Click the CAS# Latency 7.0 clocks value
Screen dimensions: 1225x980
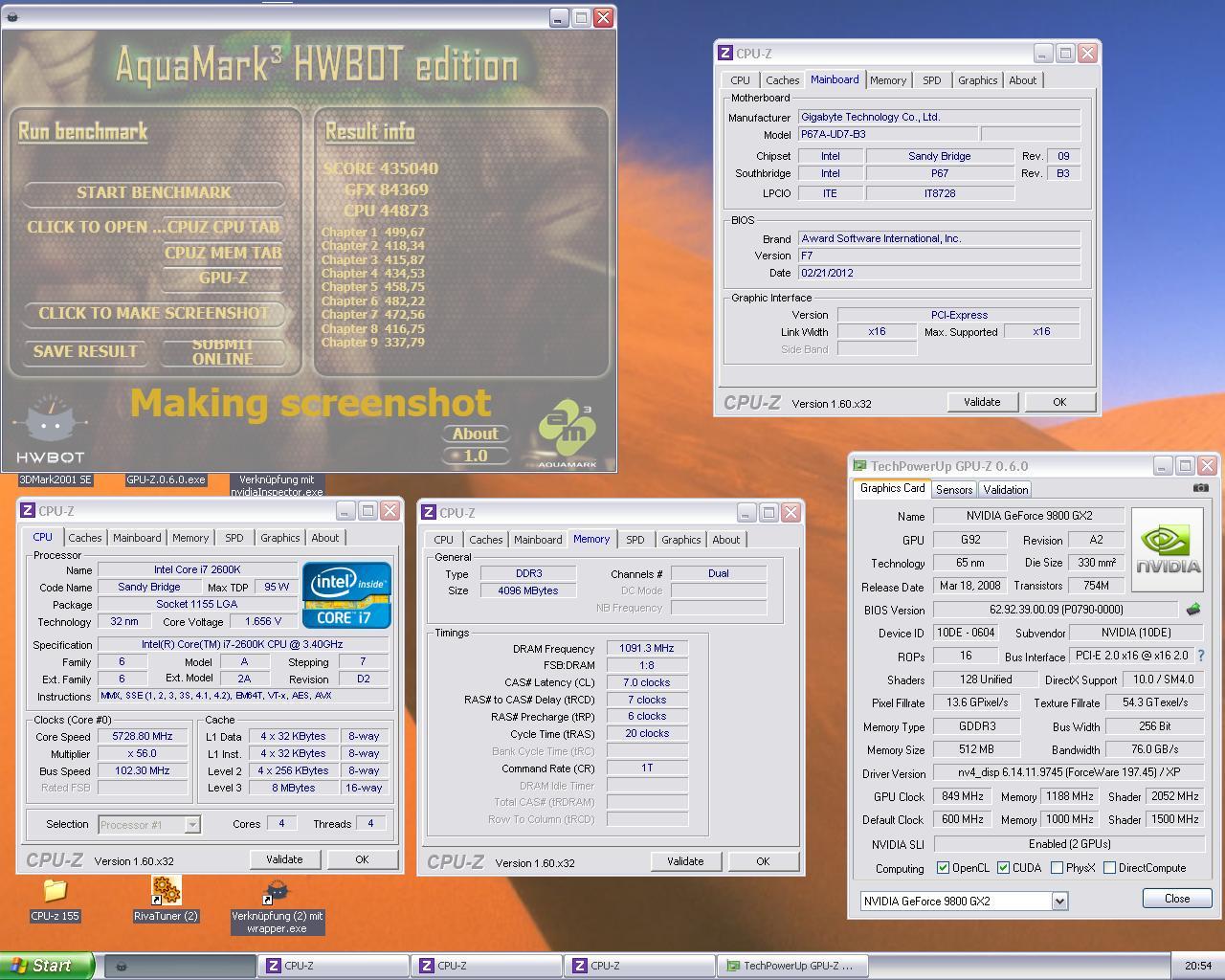click(647, 682)
